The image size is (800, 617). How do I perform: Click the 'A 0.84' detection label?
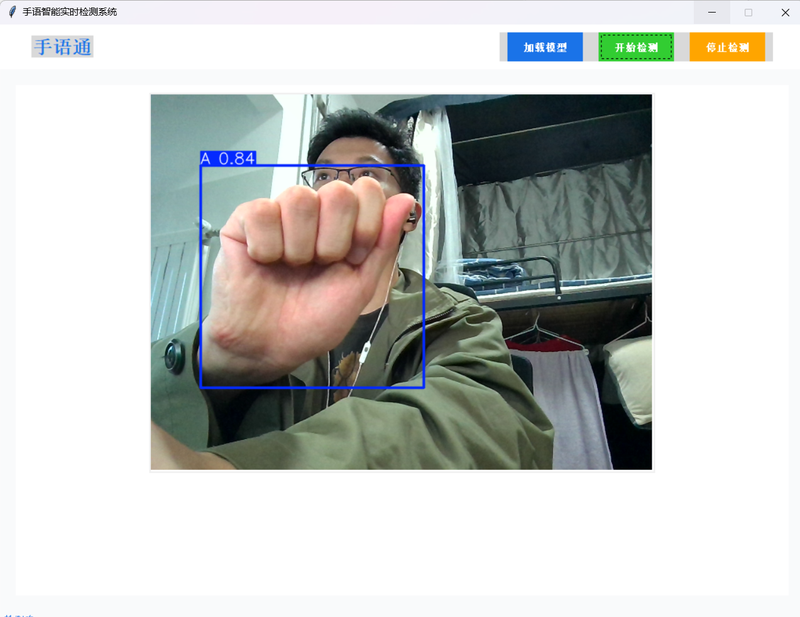pos(228,158)
